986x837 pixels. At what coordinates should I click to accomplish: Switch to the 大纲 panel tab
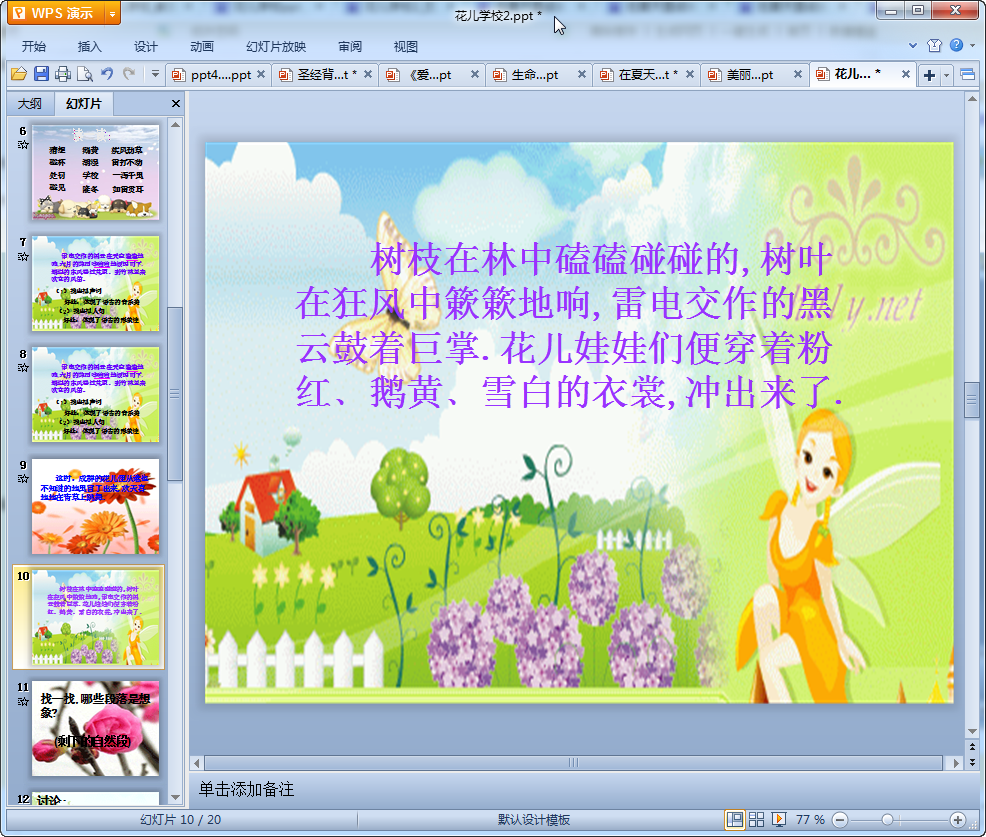(x=30, y=104)
